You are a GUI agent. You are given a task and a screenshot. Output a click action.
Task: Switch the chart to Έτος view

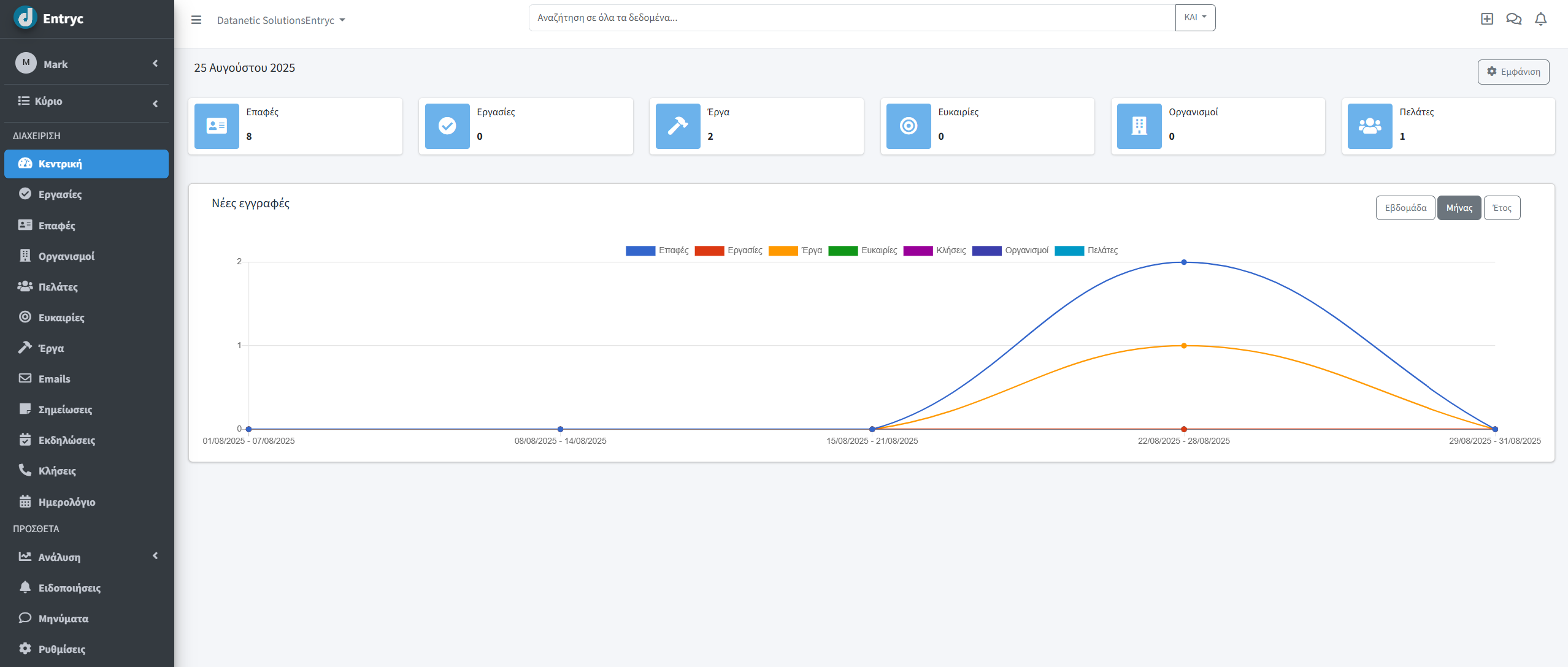tap(1502, 207)
